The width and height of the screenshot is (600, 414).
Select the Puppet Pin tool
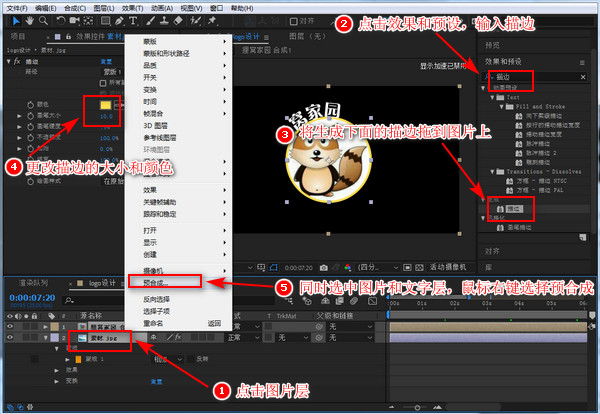(x=212, y=21)
